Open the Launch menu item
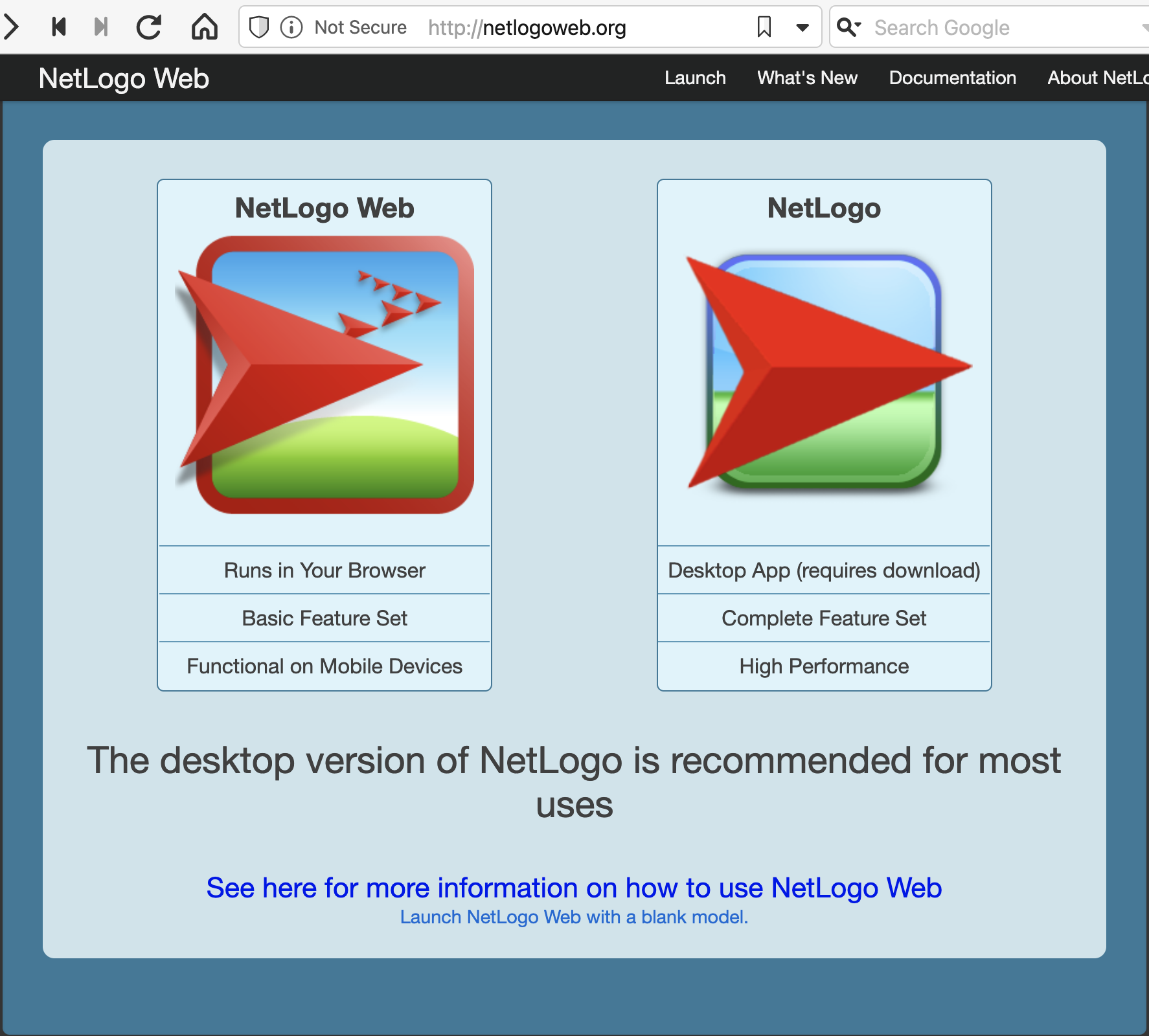 point(695,78)
